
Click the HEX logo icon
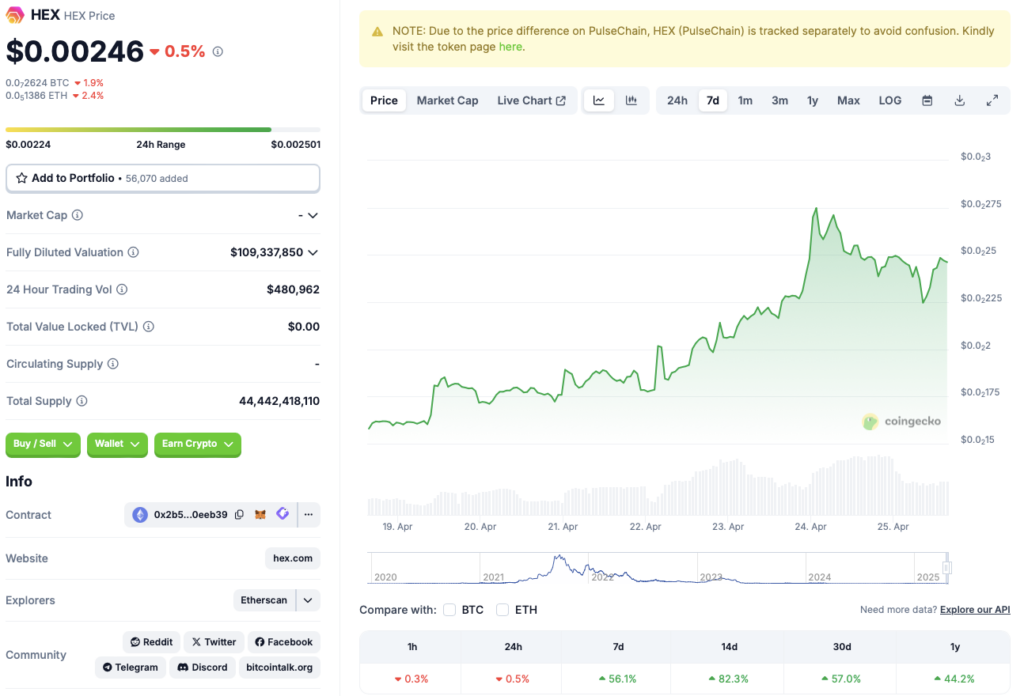15,14
